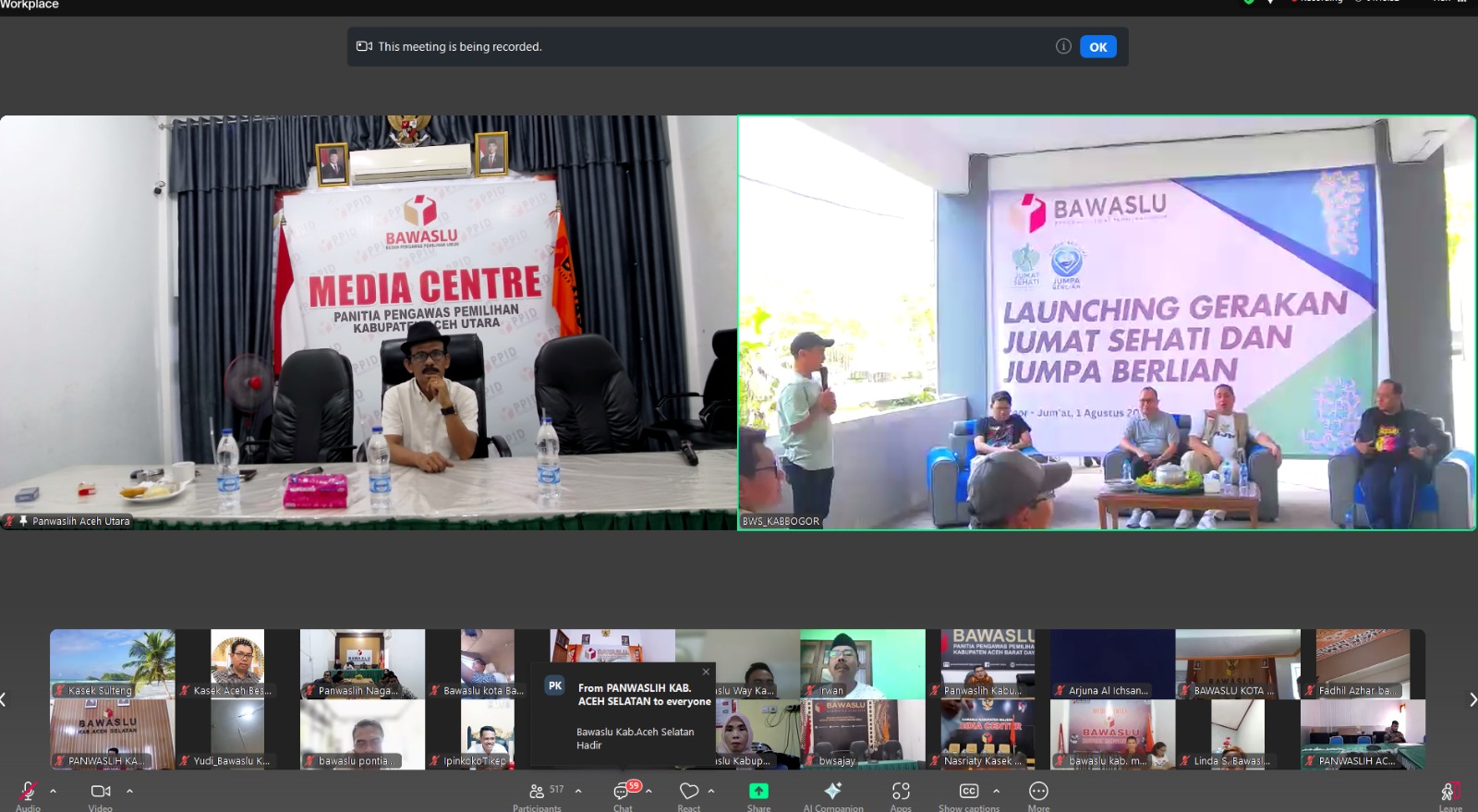Click the PK avatar in chat popup

tap(554, 685)
